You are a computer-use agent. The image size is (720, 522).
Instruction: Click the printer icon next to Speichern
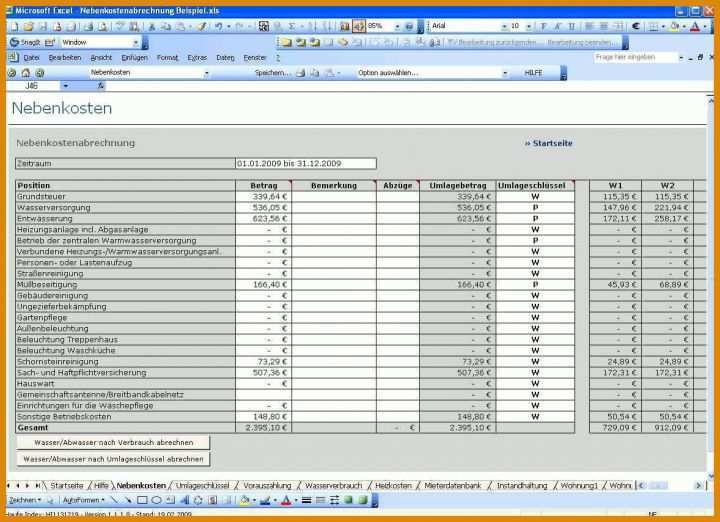tap(300, 73)
